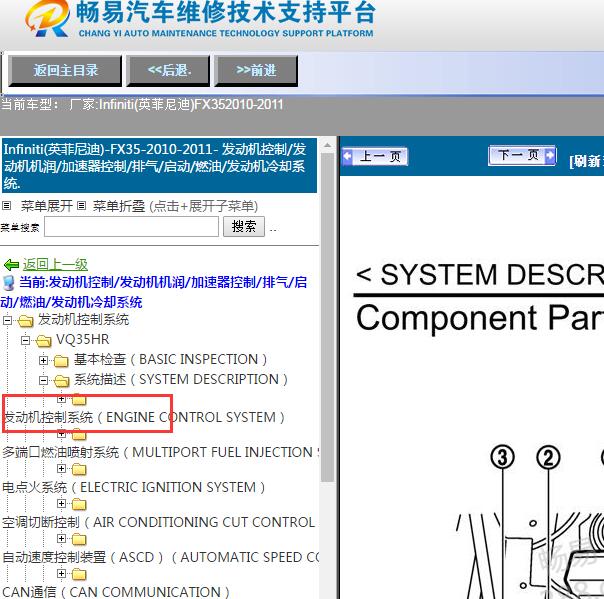Image resolution: width=604 pixels, height=599 pixels.
Task: Go forward with the >>前进 button
Action: tap(256, 70)
